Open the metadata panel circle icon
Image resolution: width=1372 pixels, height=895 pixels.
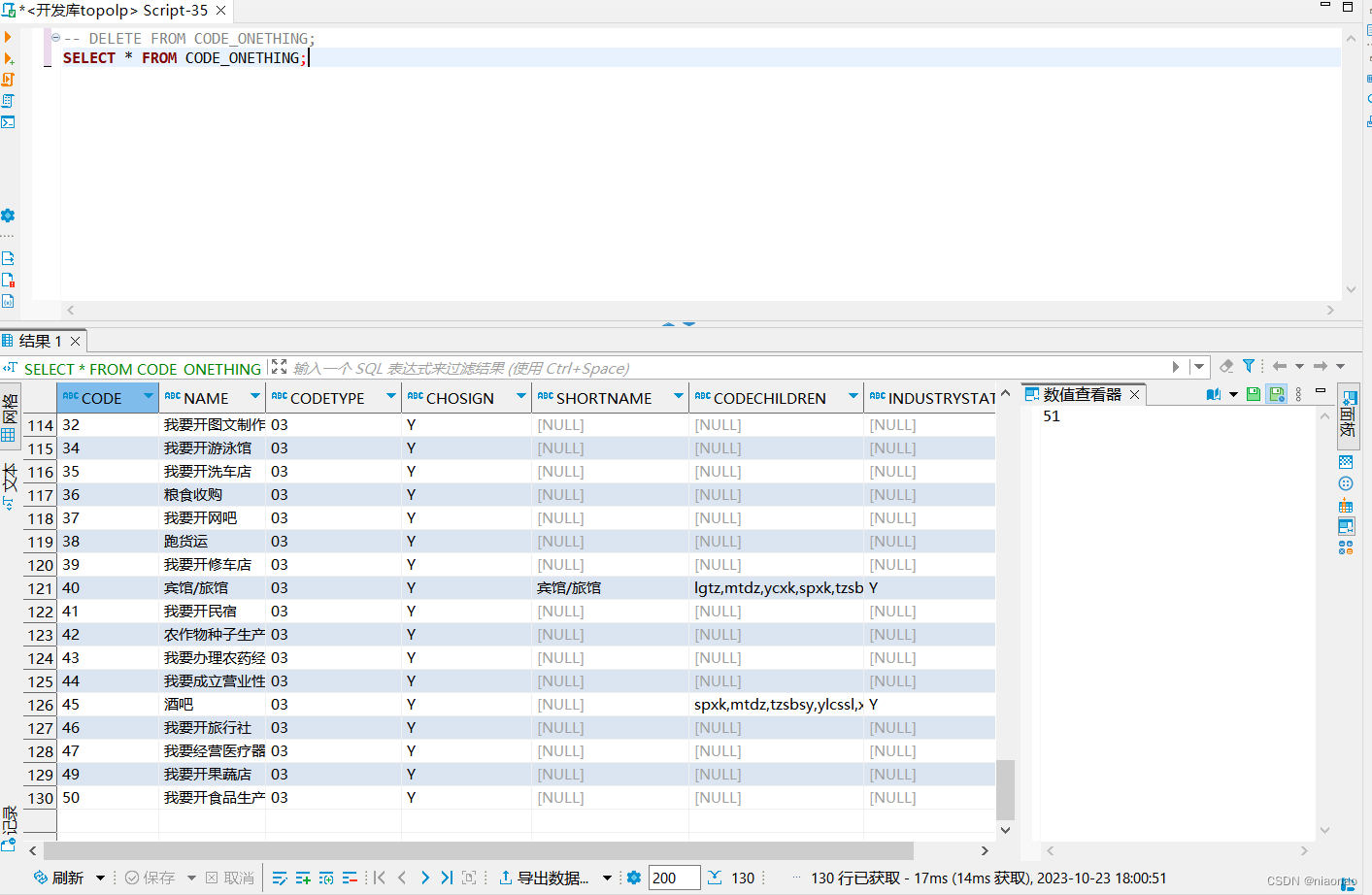tap(1346, 483)
